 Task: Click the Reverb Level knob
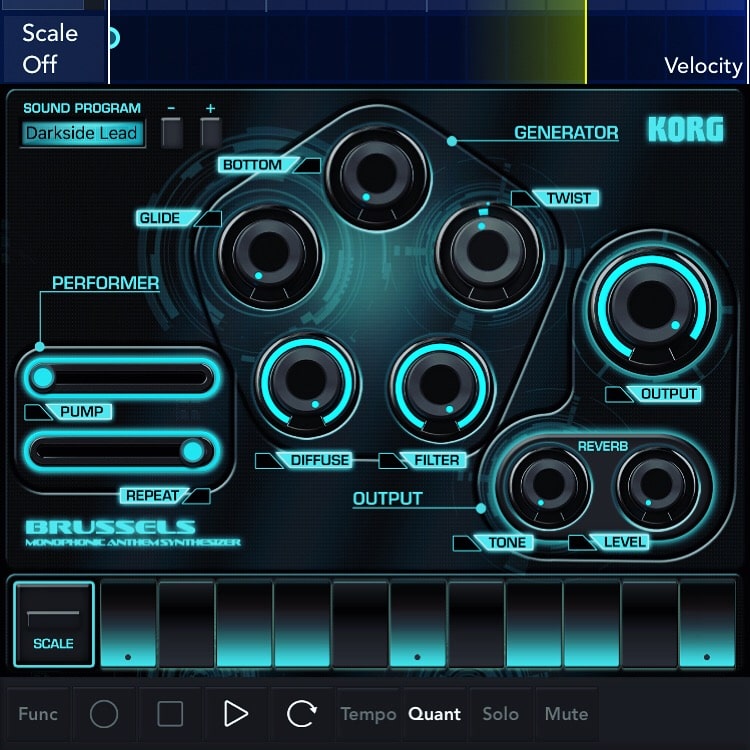[657, 487]
